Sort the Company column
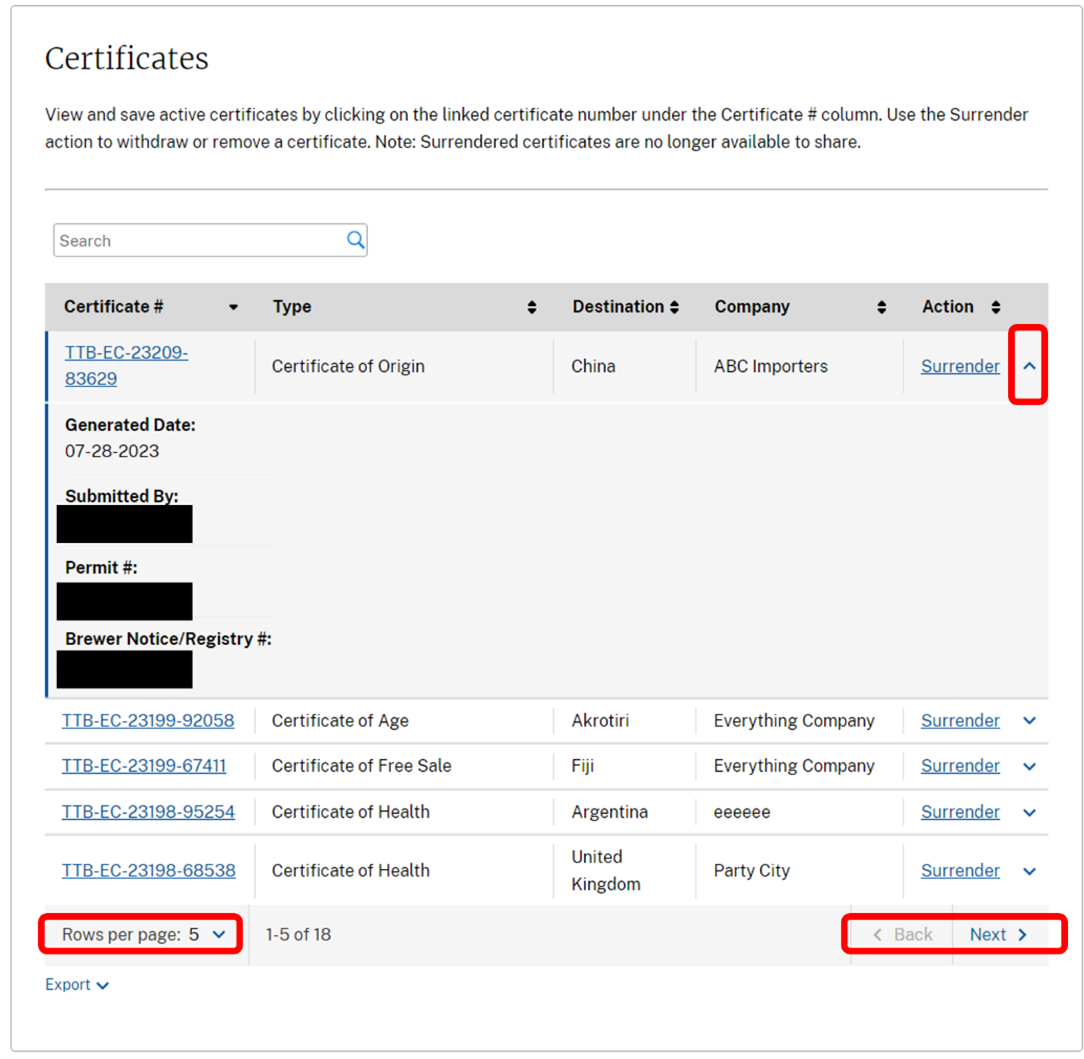The height and width of the screenshot is (1059, 1084). pyautogui.click(x=881, y=307)
